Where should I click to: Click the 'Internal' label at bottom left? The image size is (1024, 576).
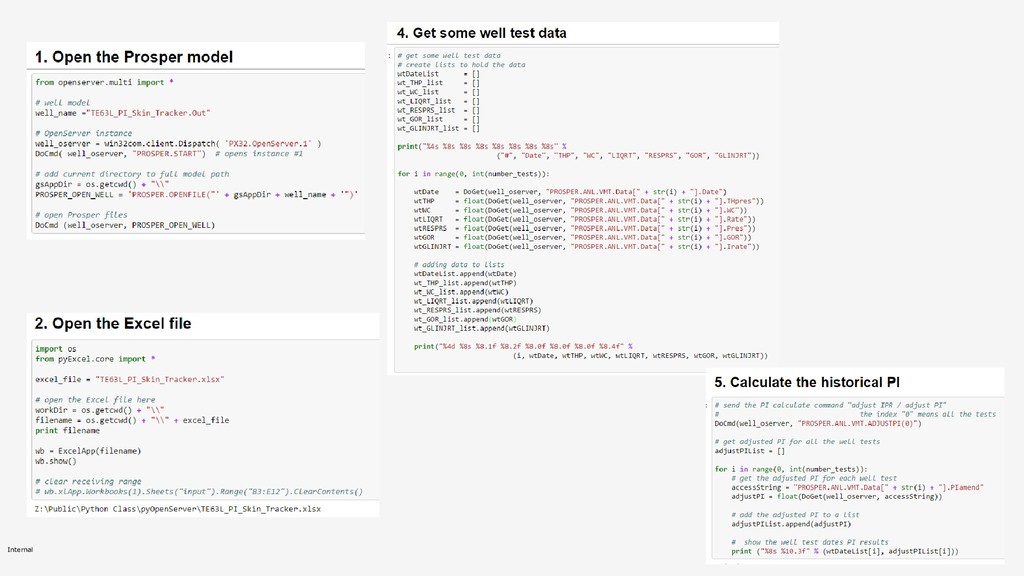coord(20,549)
